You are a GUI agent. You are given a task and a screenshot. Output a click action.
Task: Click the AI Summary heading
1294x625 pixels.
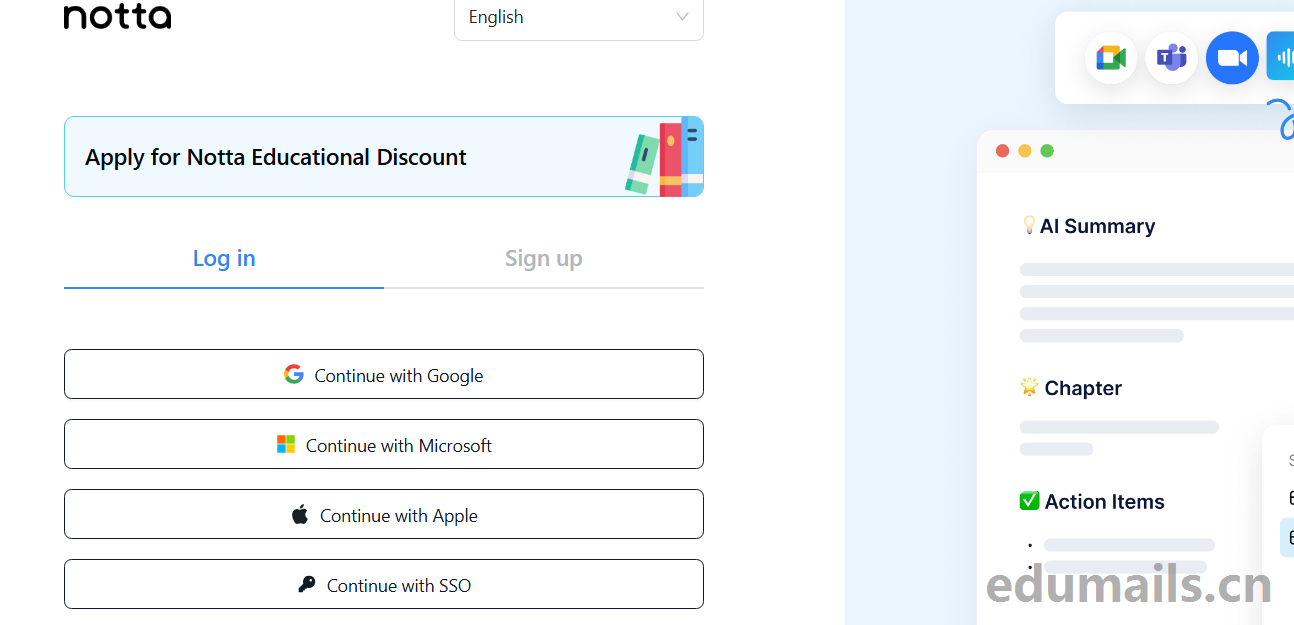pyautogui.click(x=1088, y=226)
